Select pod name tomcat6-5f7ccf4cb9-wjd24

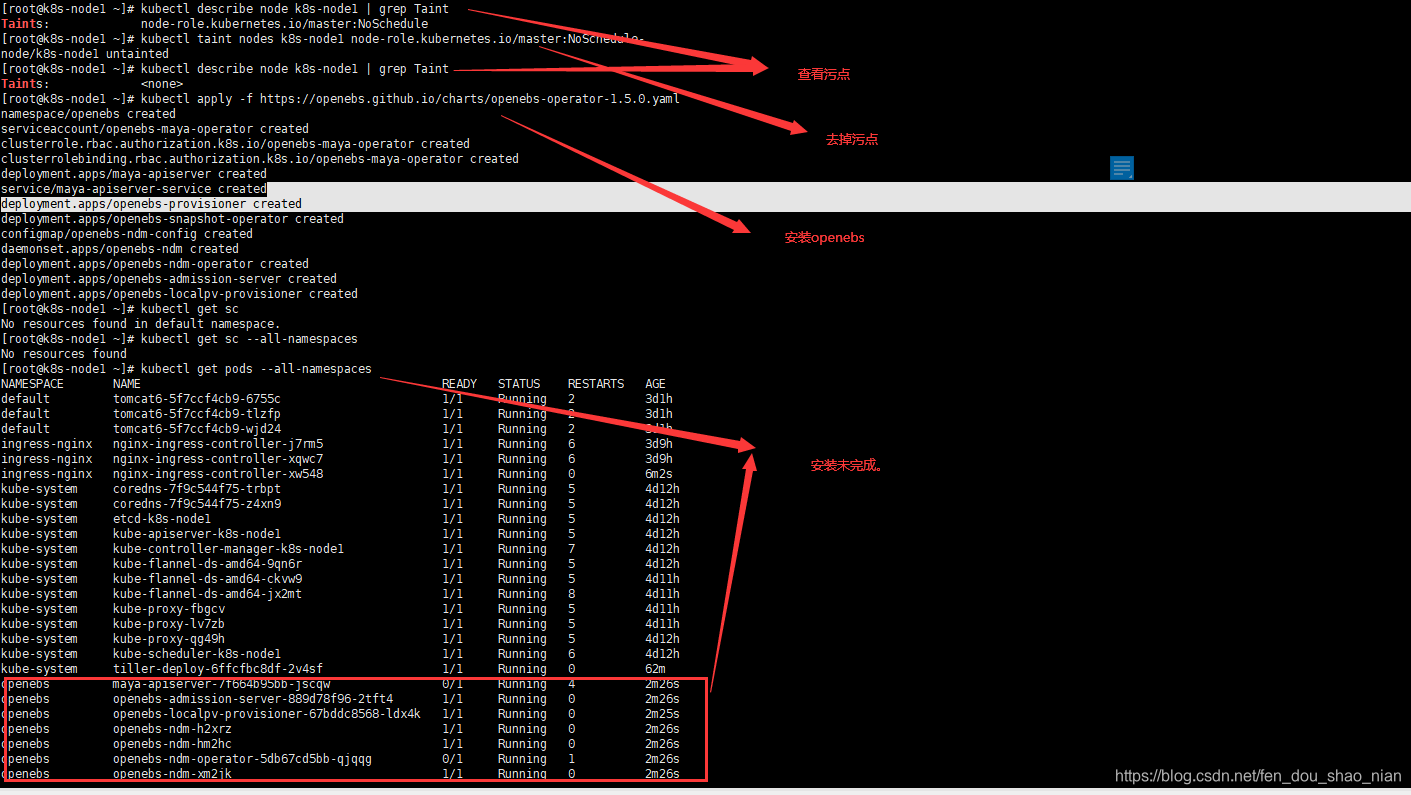click(x=197, y=429)
